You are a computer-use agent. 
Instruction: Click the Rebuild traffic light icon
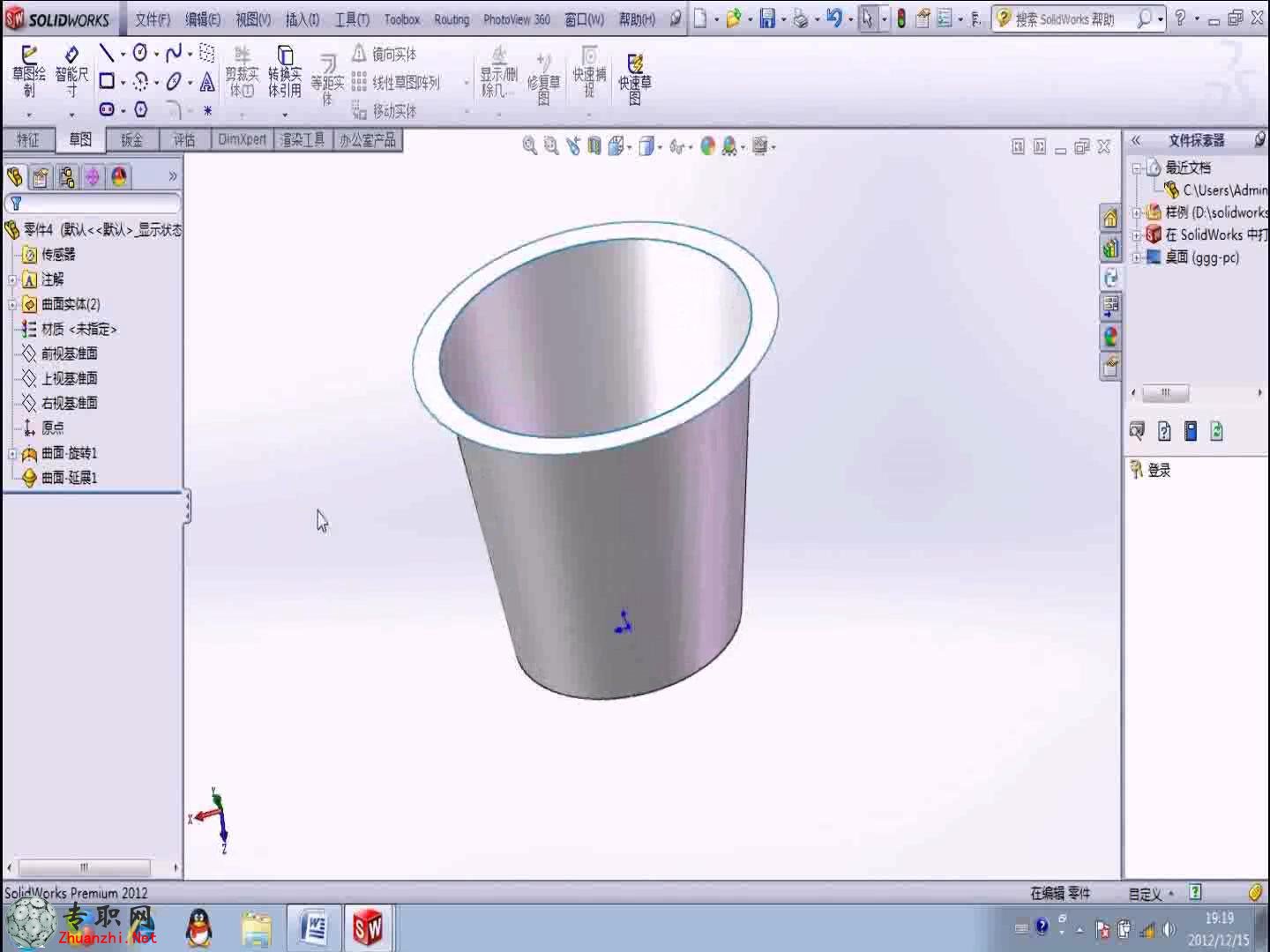point(901,19)
